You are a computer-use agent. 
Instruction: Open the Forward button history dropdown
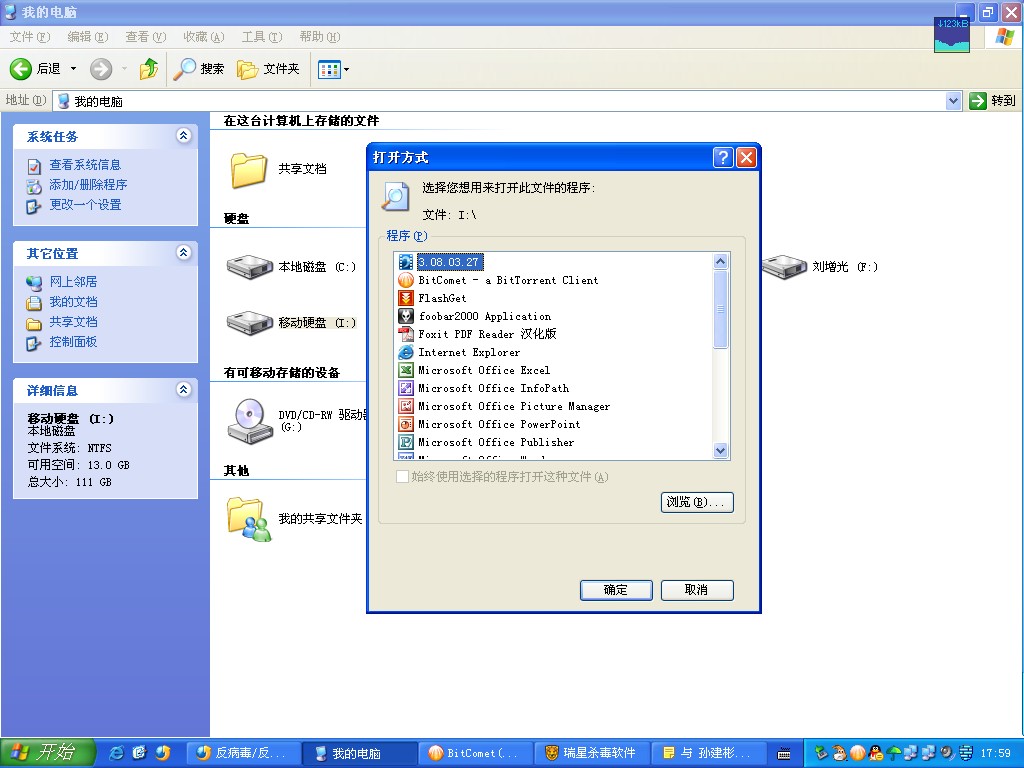point(124,69)
